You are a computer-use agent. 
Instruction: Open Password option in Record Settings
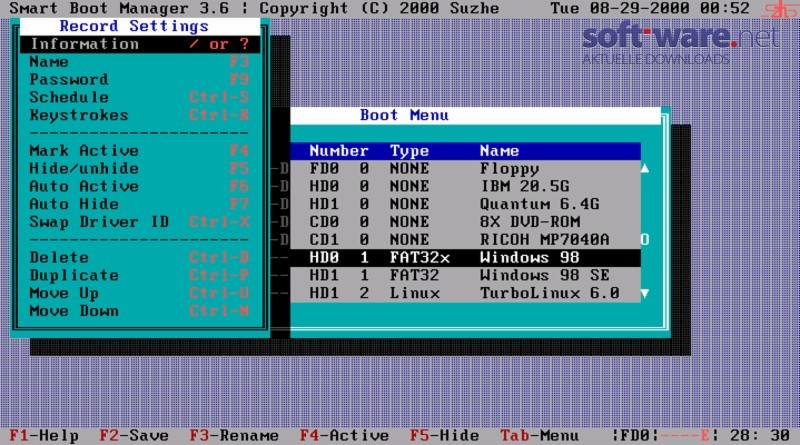(x=140, y=80)
